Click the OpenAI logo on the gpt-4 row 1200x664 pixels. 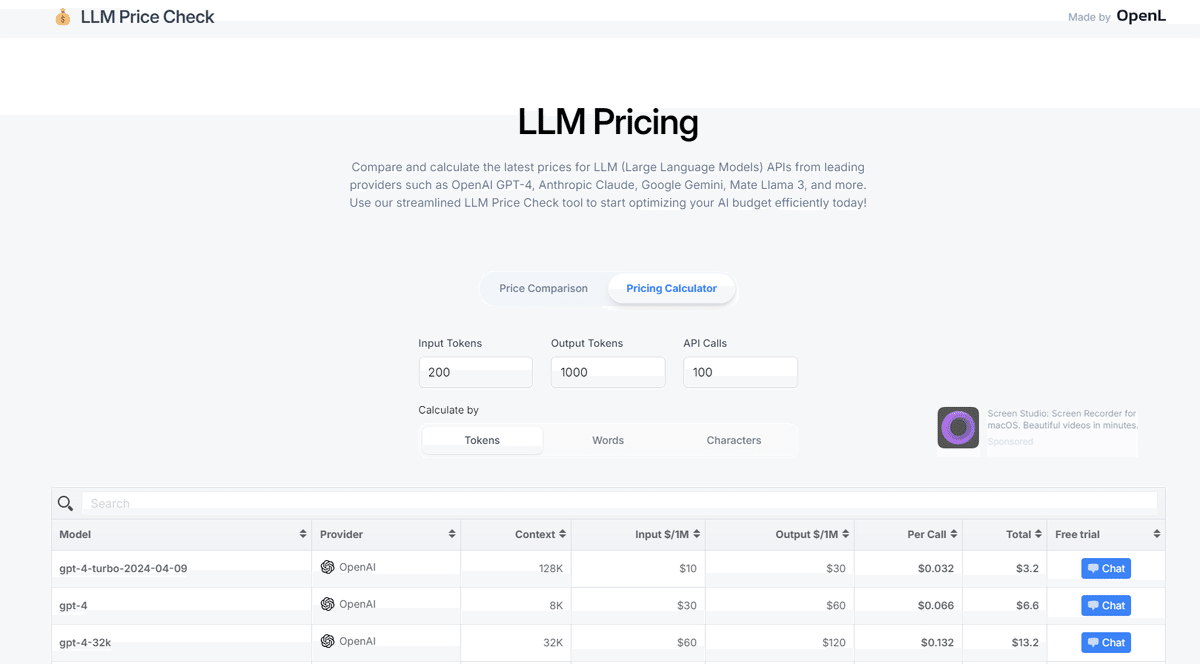point(327,605)
